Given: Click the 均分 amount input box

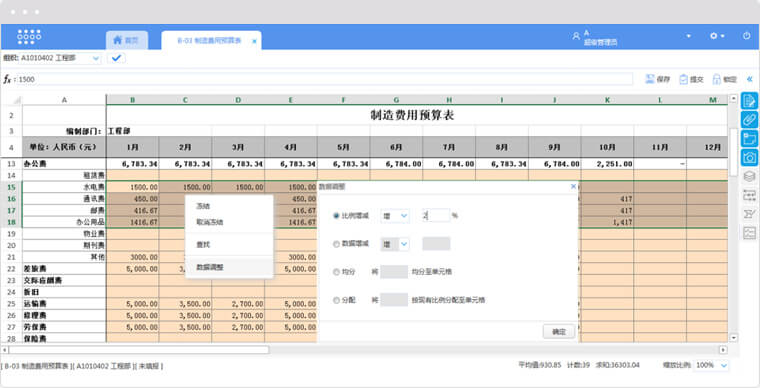Looking at the screenshot, I should (x=394, y=272).
